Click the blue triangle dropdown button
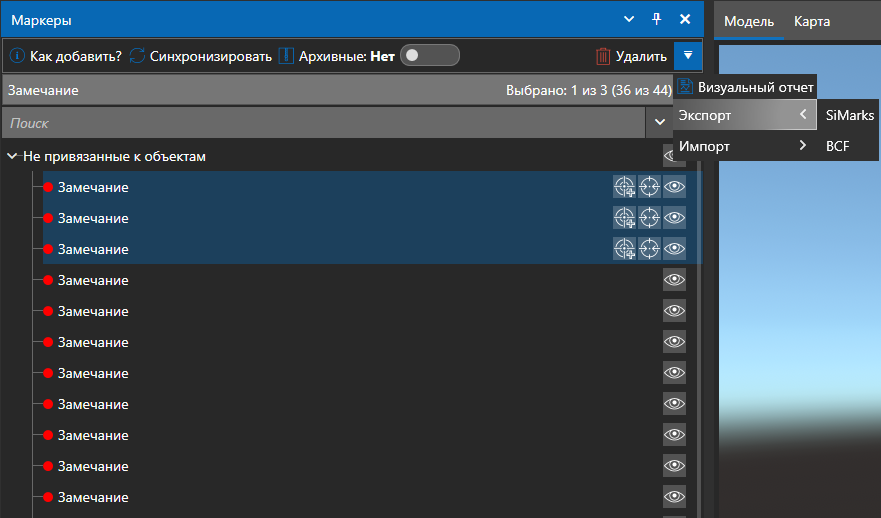Image resolution: width=881 pixels, height=518 pixels. (x=688, y=56)
